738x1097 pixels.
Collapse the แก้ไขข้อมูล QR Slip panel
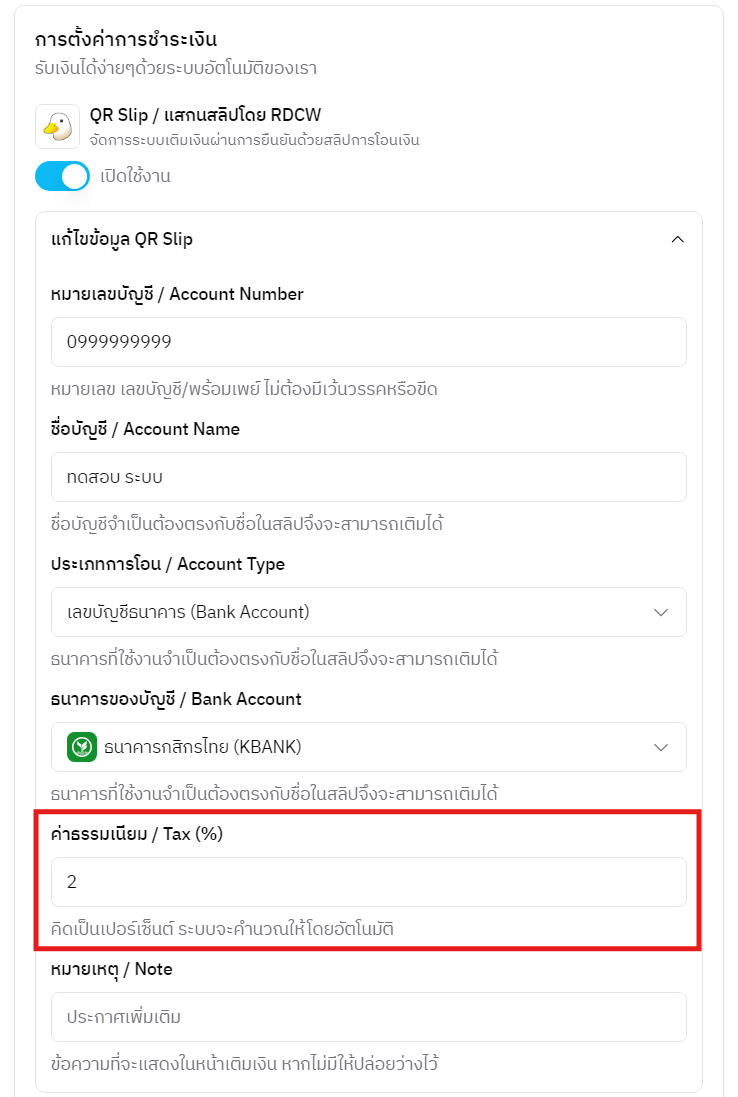coord(678,239)
